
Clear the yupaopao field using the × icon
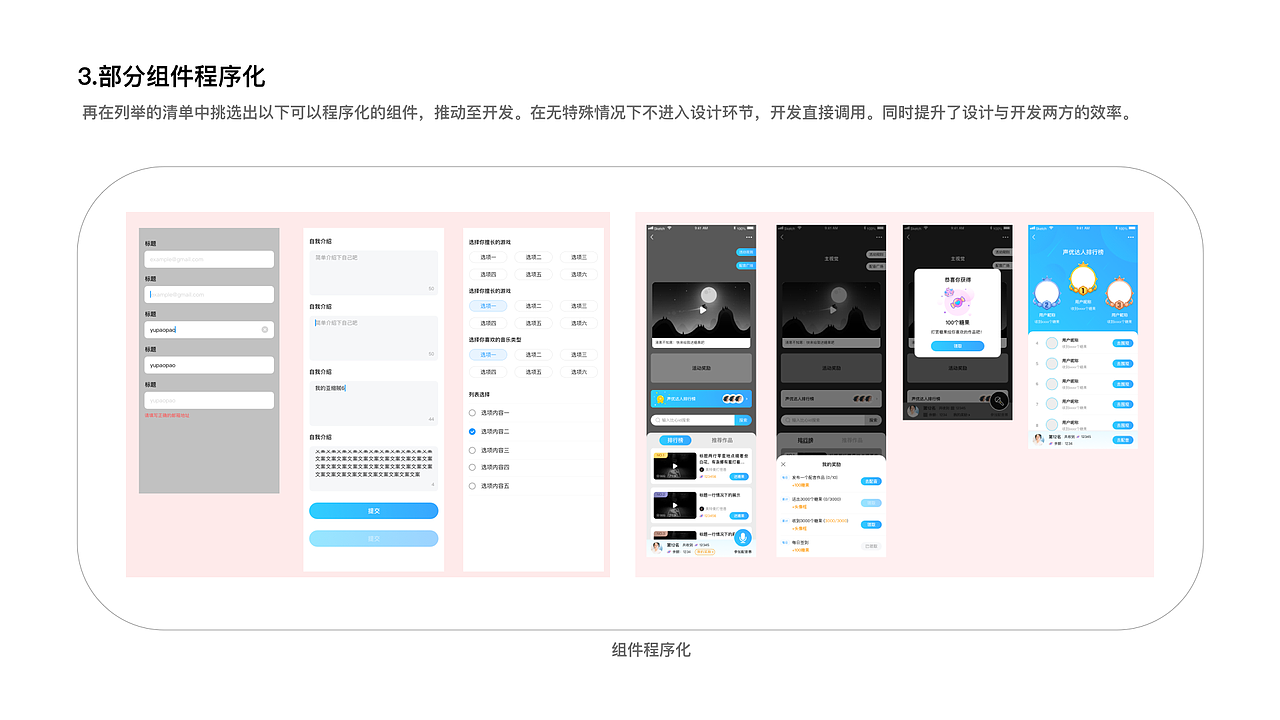(263, 329)
